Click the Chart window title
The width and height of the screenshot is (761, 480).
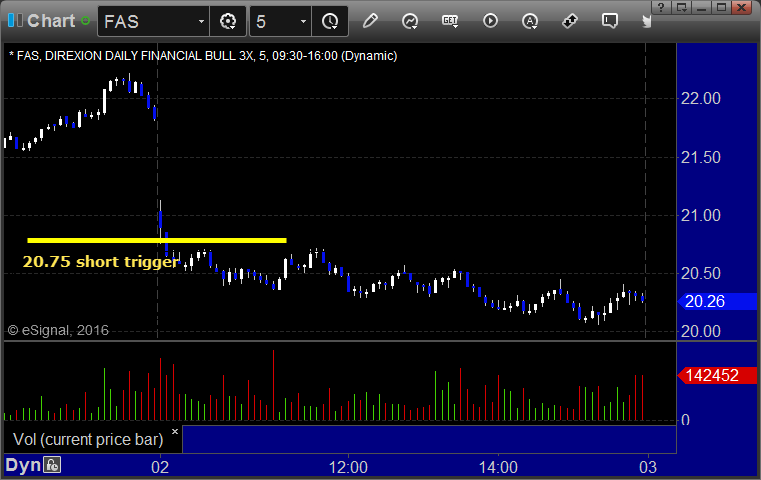(51, 21)
